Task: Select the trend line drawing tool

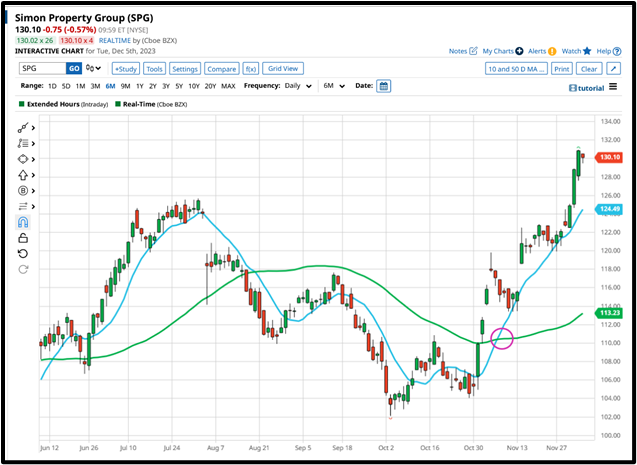Action: 23,128
